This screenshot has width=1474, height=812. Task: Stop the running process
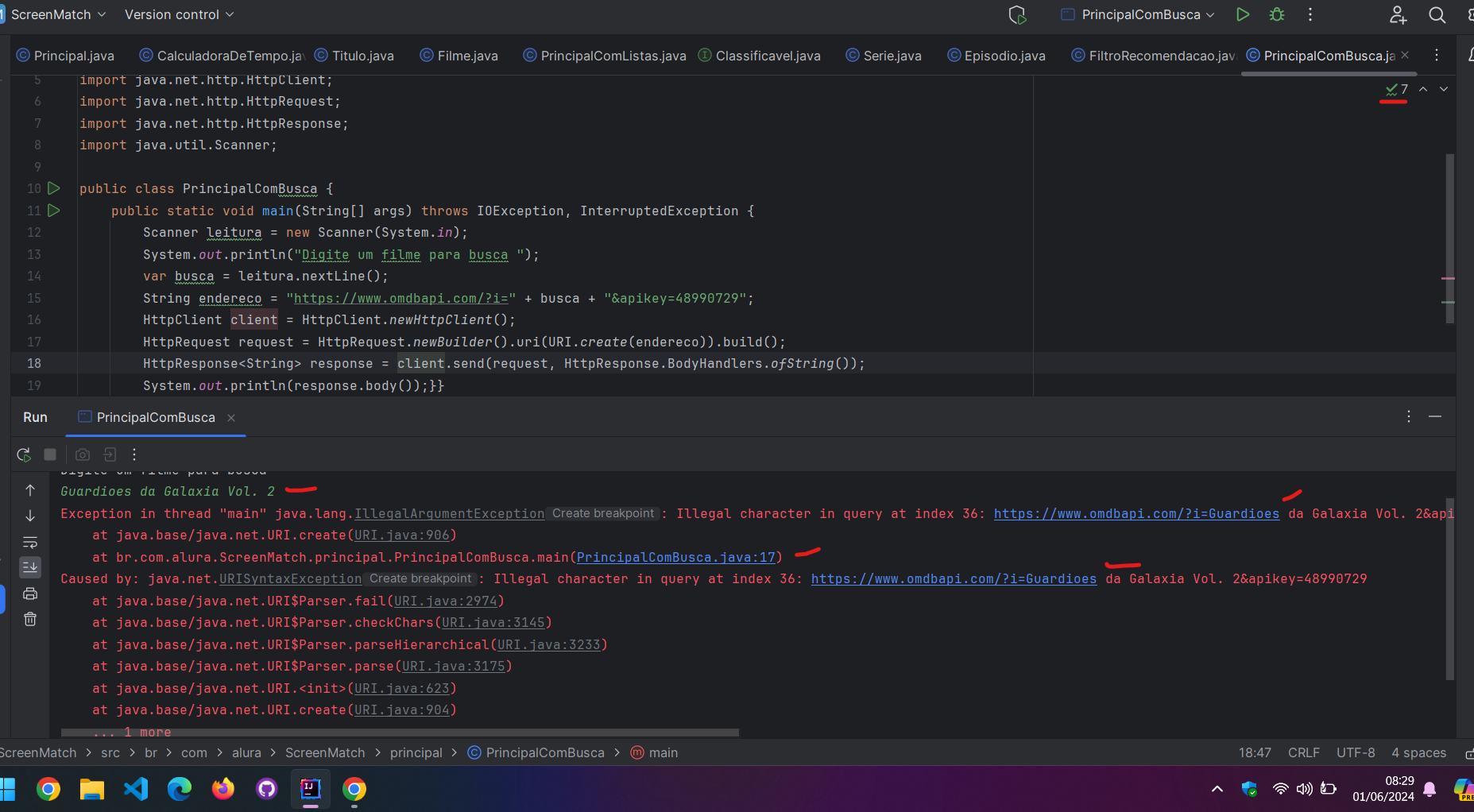(50, 454)
